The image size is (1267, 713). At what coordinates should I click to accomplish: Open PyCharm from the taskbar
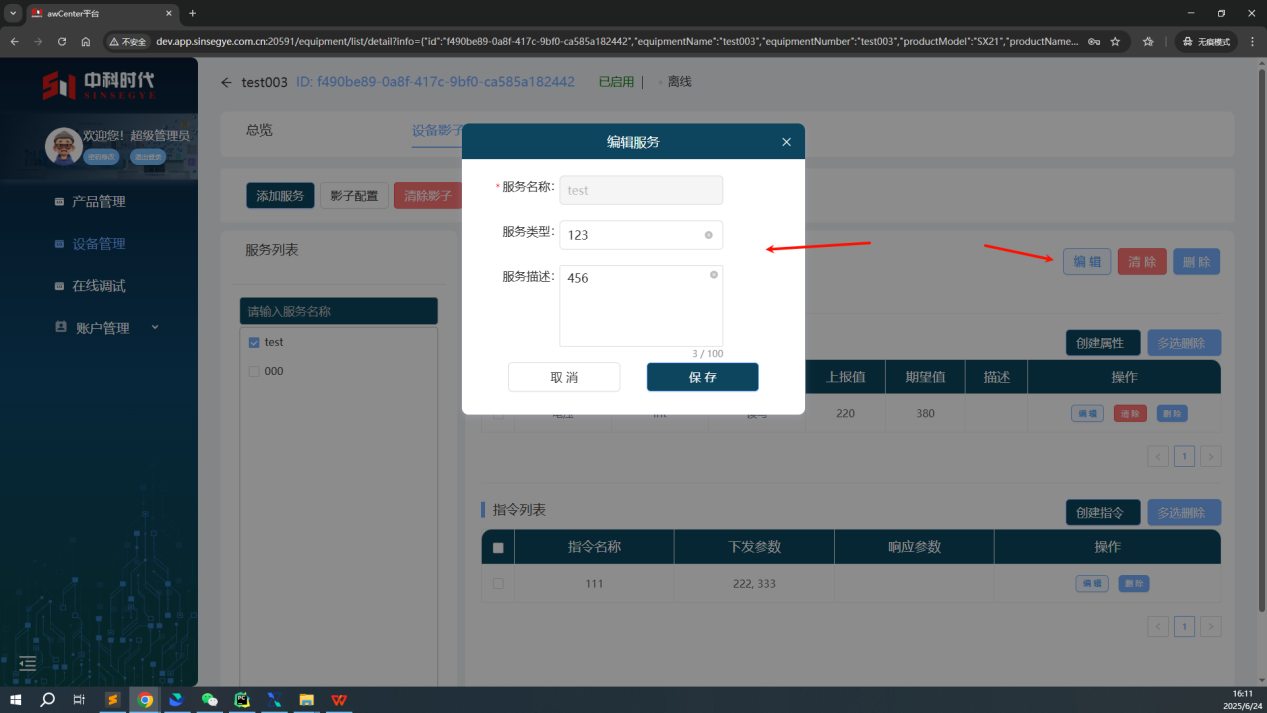tap(241, 700)
